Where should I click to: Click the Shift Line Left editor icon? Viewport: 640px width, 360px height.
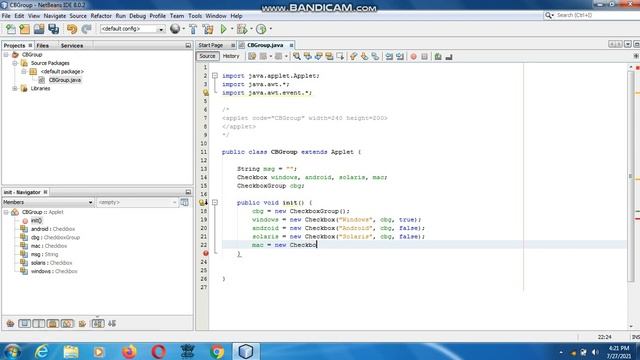(x=389, y=56)
